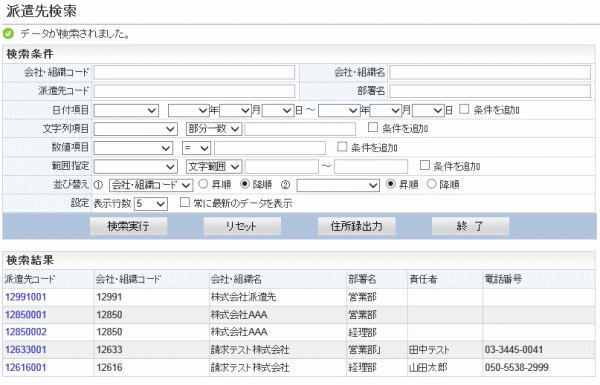
Task: Check 条件を追加 in the 日付項目 row
Action: (464, 109)
